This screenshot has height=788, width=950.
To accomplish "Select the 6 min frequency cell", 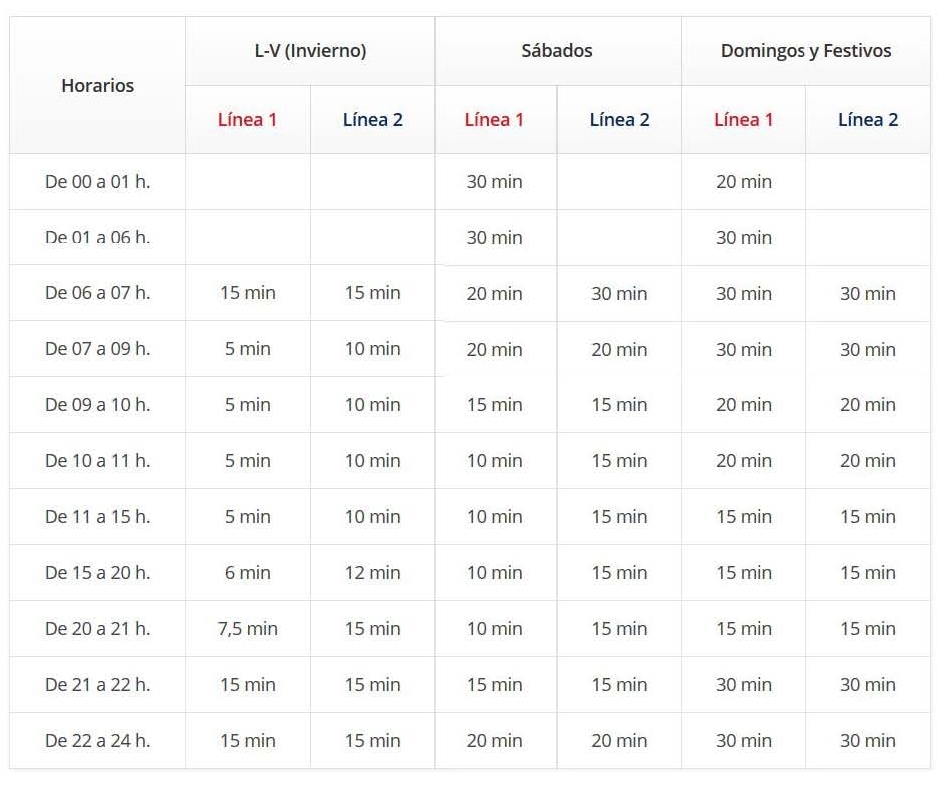I will point(247,573).
